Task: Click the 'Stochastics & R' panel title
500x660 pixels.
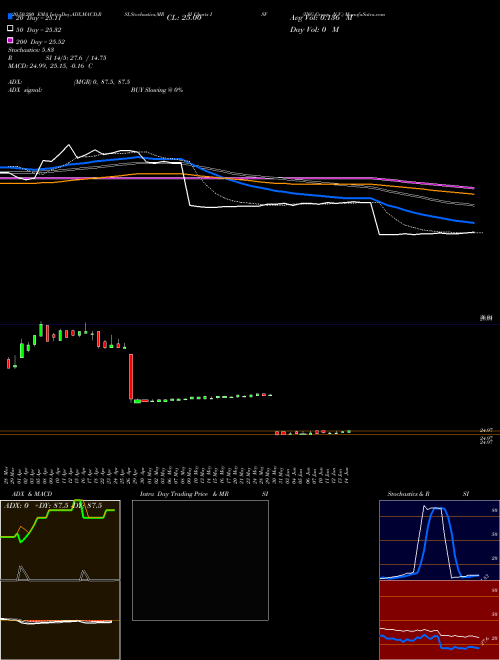Action: click(x=409, y=494)
